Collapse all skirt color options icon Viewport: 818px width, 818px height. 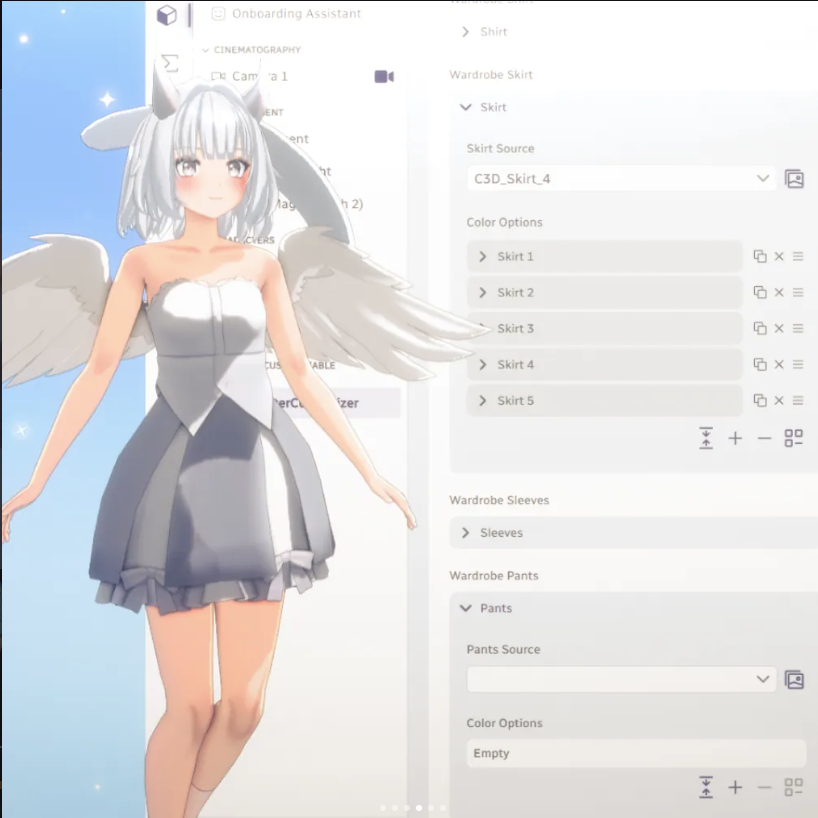(x=706, y=438)
